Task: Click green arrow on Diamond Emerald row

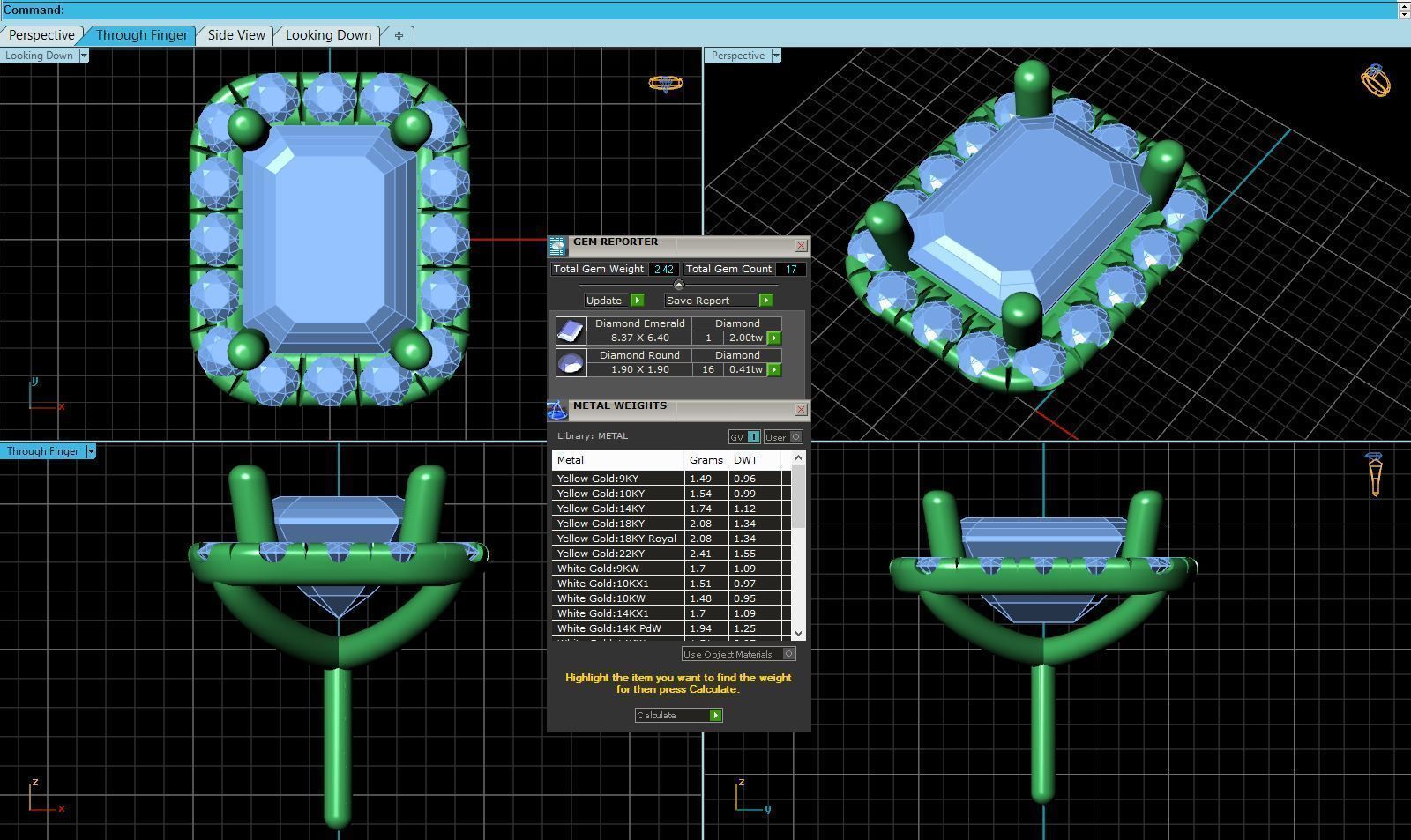Action: (774, 338)
